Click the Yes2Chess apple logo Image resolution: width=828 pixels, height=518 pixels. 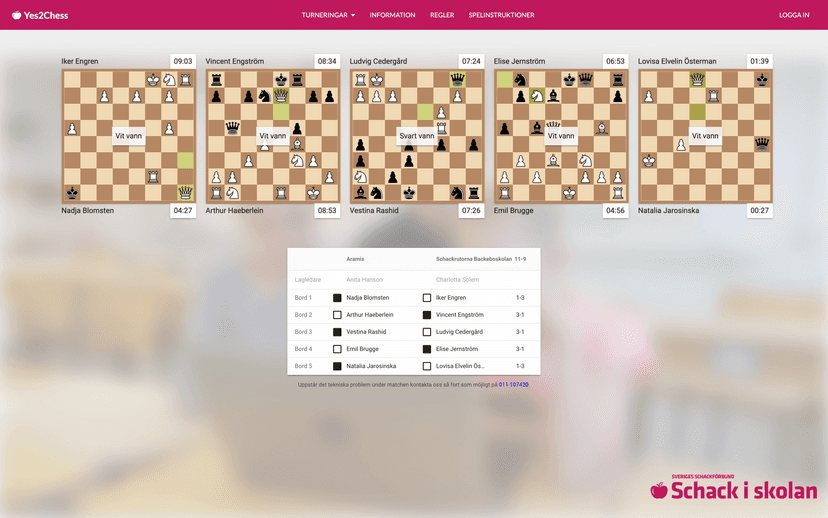(16, 15)
